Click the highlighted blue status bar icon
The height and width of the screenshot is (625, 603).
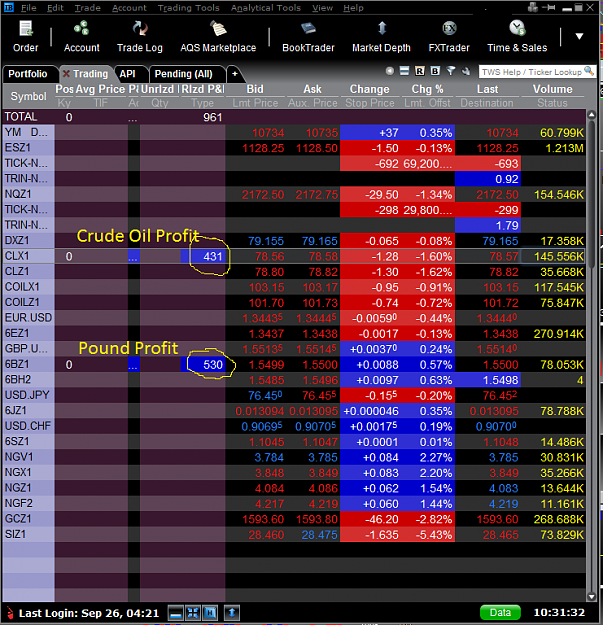tap(210, 613)
